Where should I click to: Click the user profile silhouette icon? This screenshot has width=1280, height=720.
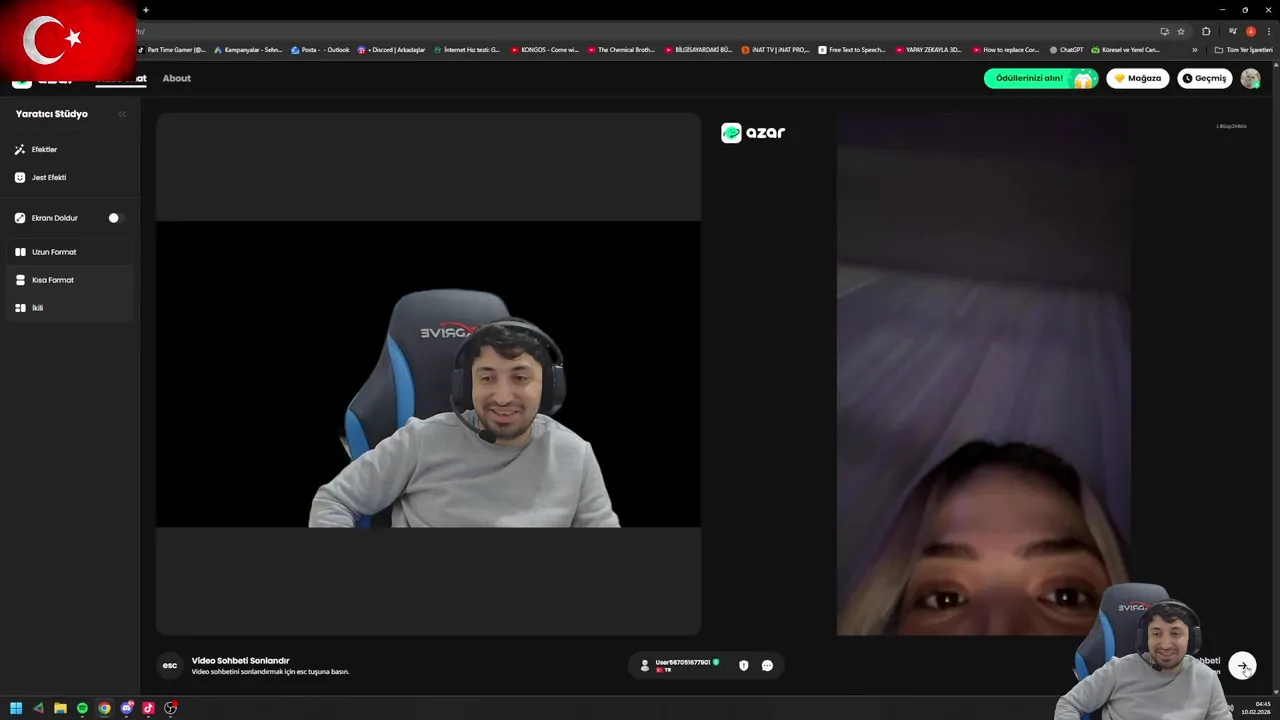[645, 665]
